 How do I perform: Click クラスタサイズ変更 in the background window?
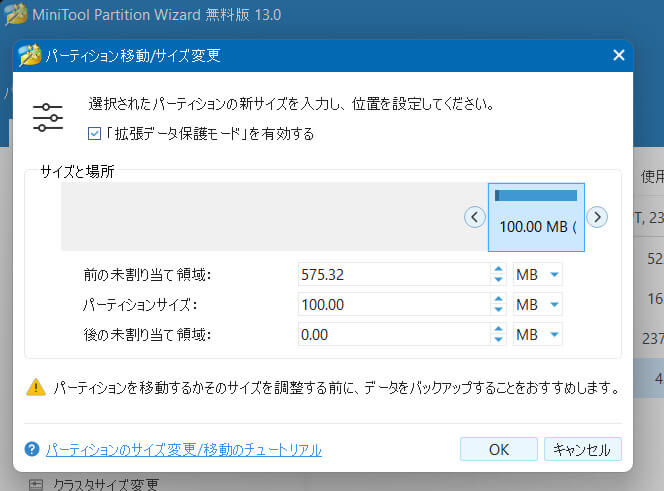coord(106,485)
